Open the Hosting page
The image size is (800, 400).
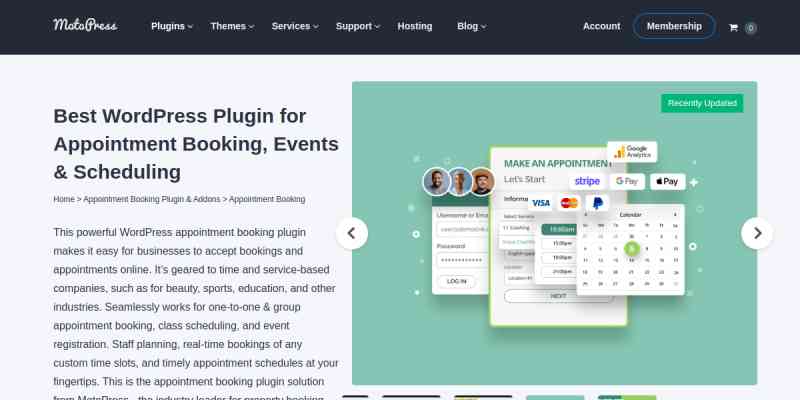click(x=415, y=26)
